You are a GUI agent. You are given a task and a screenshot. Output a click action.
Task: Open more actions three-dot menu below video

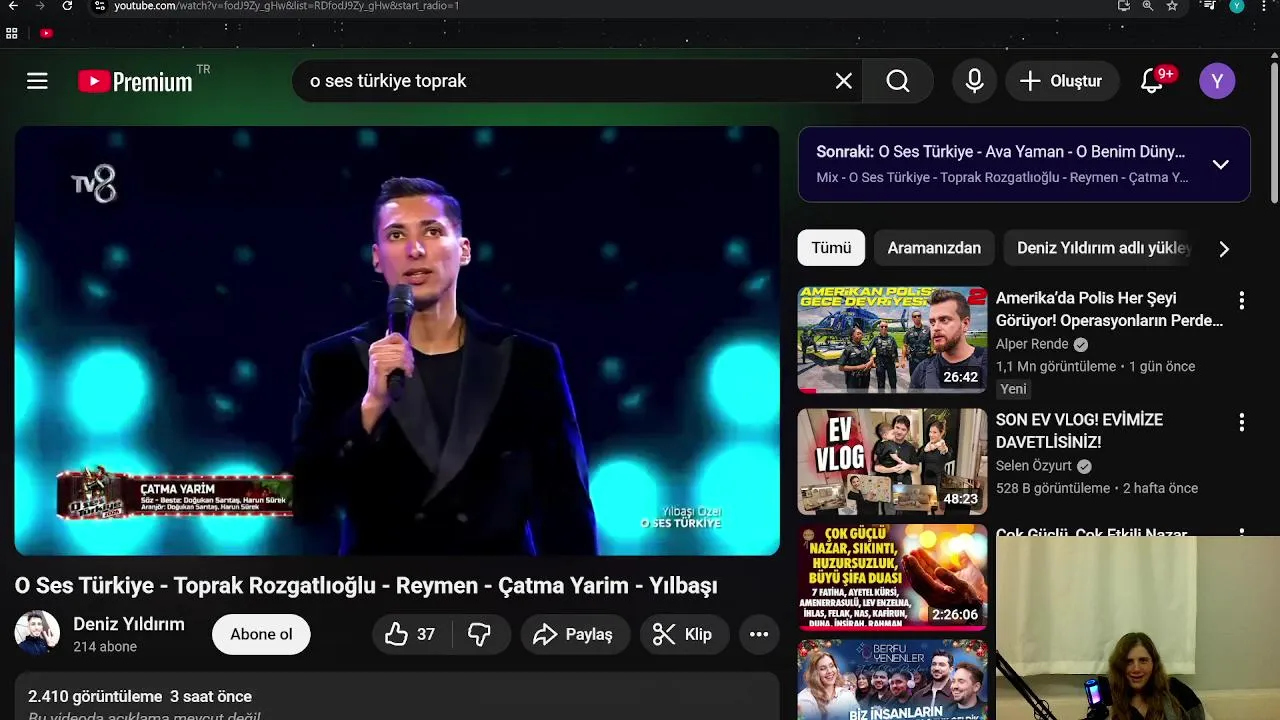point(759,634)
